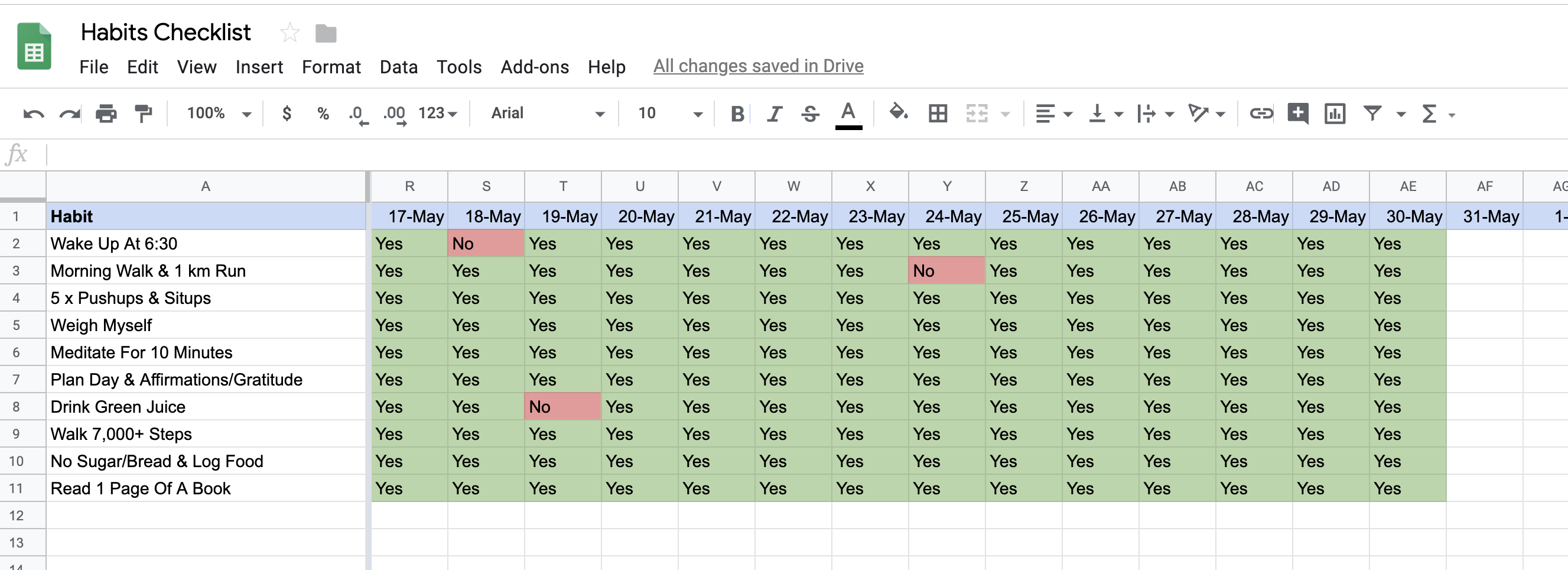The height and width of the screenshot is (570, 1568).
Task: Click the Insert chart icon
Action: click(x=1334, y=114)
